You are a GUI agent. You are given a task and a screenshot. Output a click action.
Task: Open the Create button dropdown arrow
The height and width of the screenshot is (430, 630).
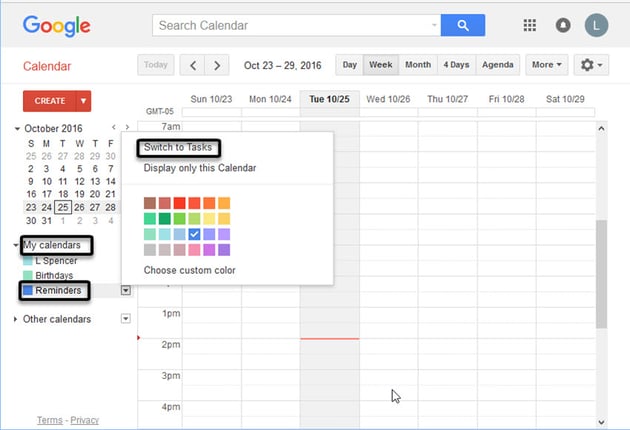pyautogui.click(x=83, y=101)
